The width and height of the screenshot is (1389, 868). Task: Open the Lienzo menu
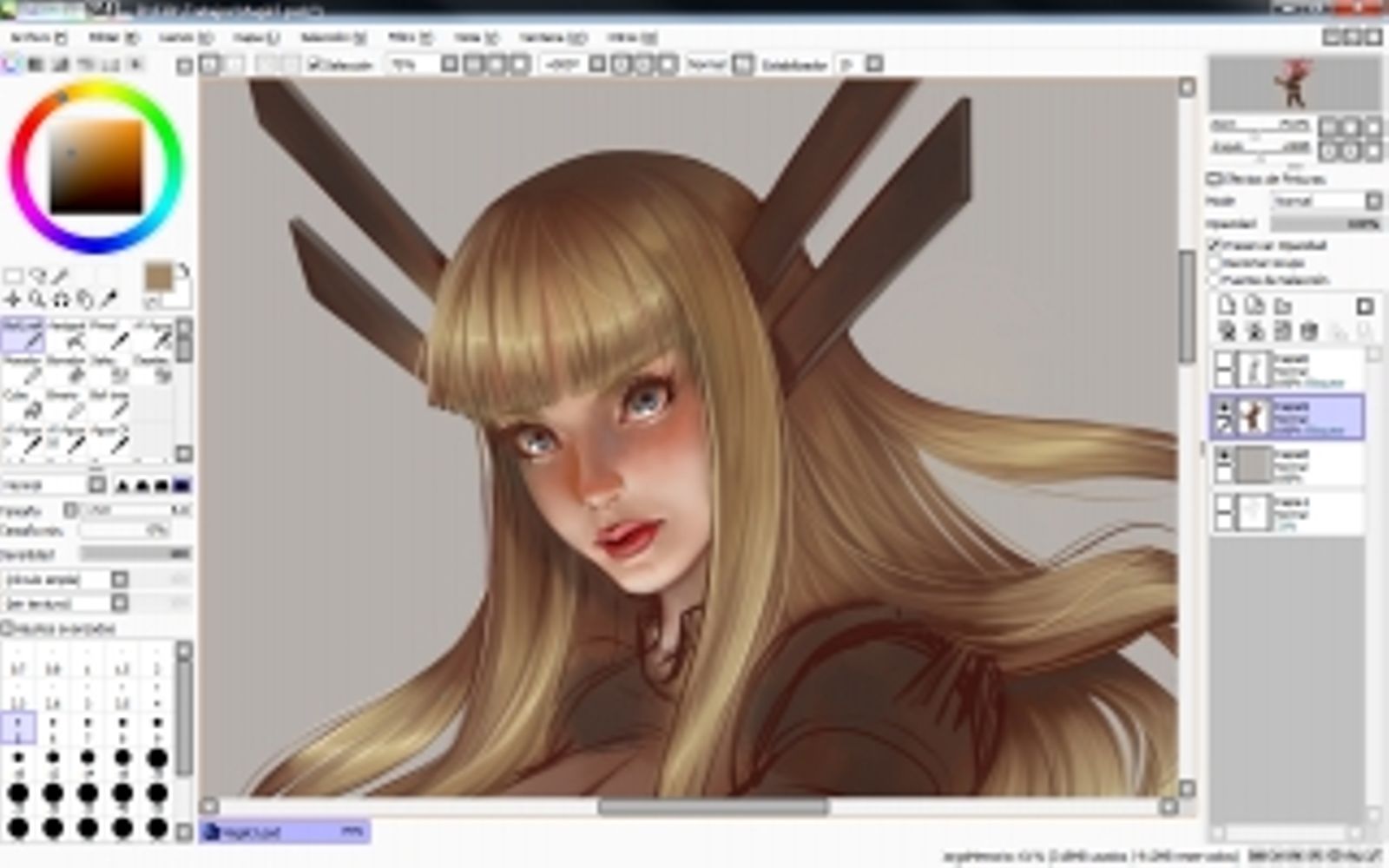[185, 37]
